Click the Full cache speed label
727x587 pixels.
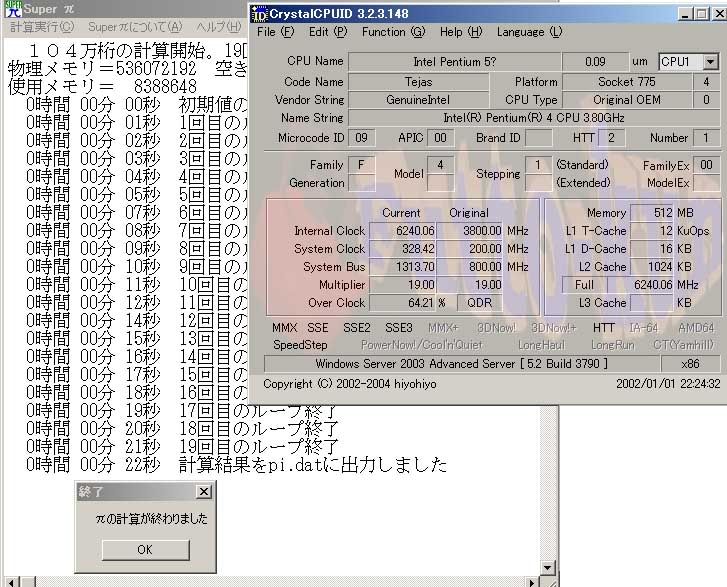tap(584, 285)
